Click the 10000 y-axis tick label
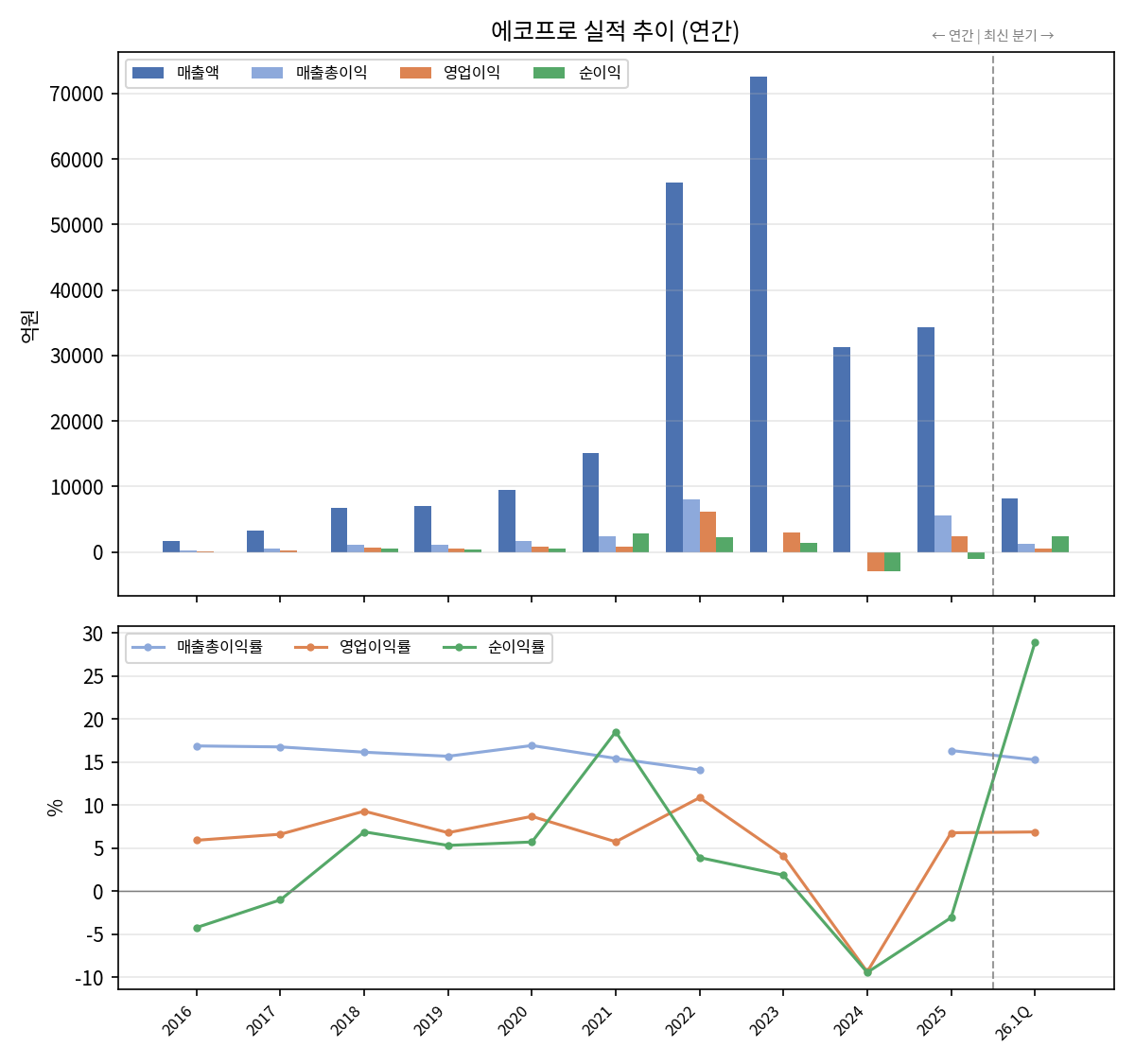The image size is (1135, 1064). coord(77,487)
